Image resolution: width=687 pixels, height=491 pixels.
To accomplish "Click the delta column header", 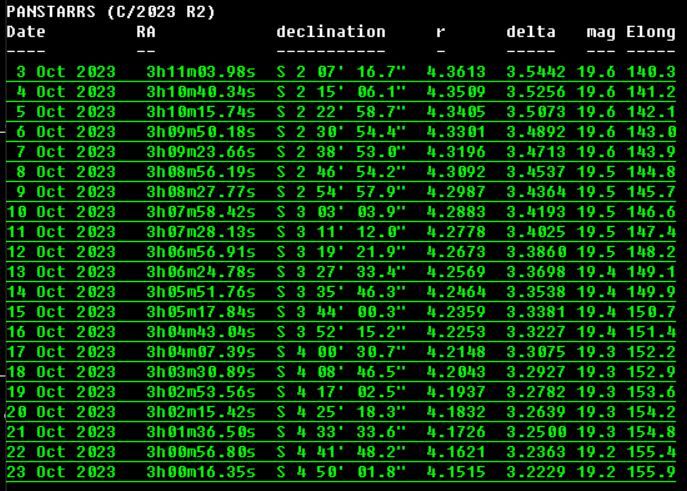I will (x=531, y=32).
